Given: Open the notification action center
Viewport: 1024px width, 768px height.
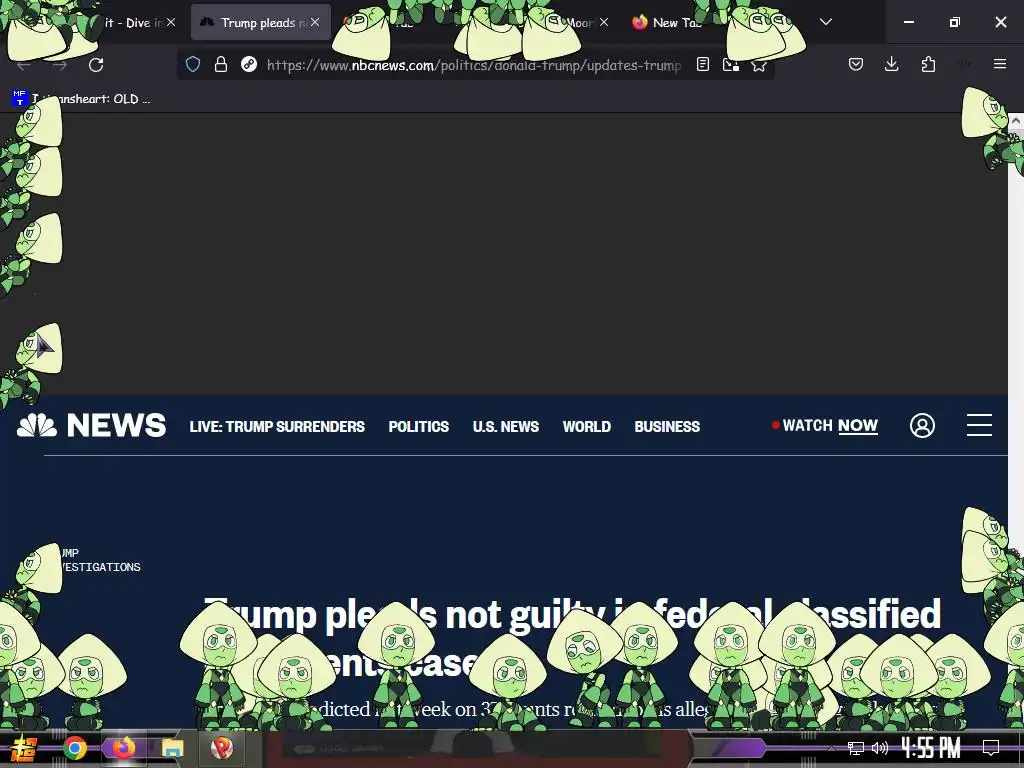Looking at the screenshot, I should click(x=991, y=748).
